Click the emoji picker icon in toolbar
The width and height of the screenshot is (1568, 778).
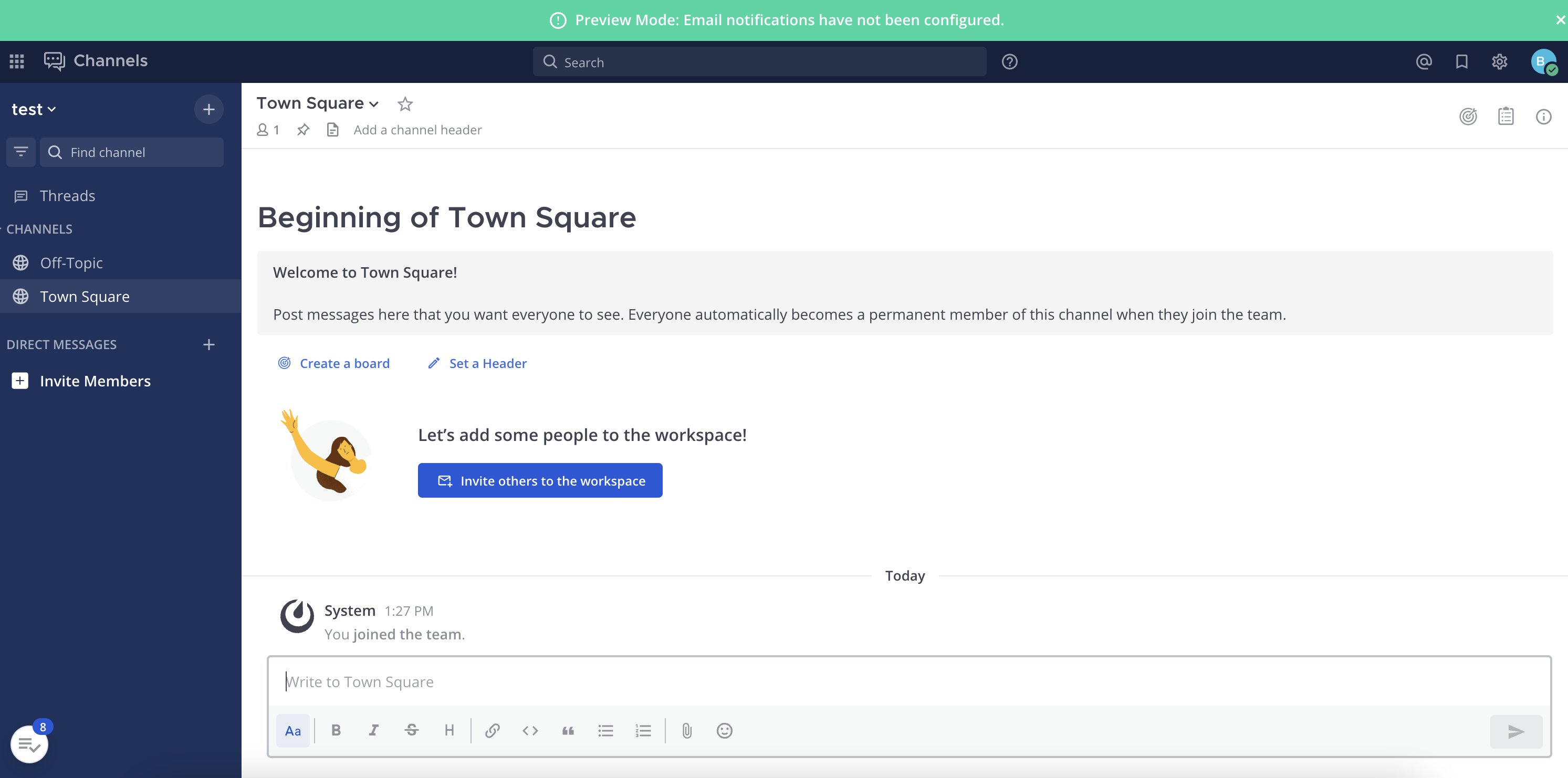tap(724, 730)
